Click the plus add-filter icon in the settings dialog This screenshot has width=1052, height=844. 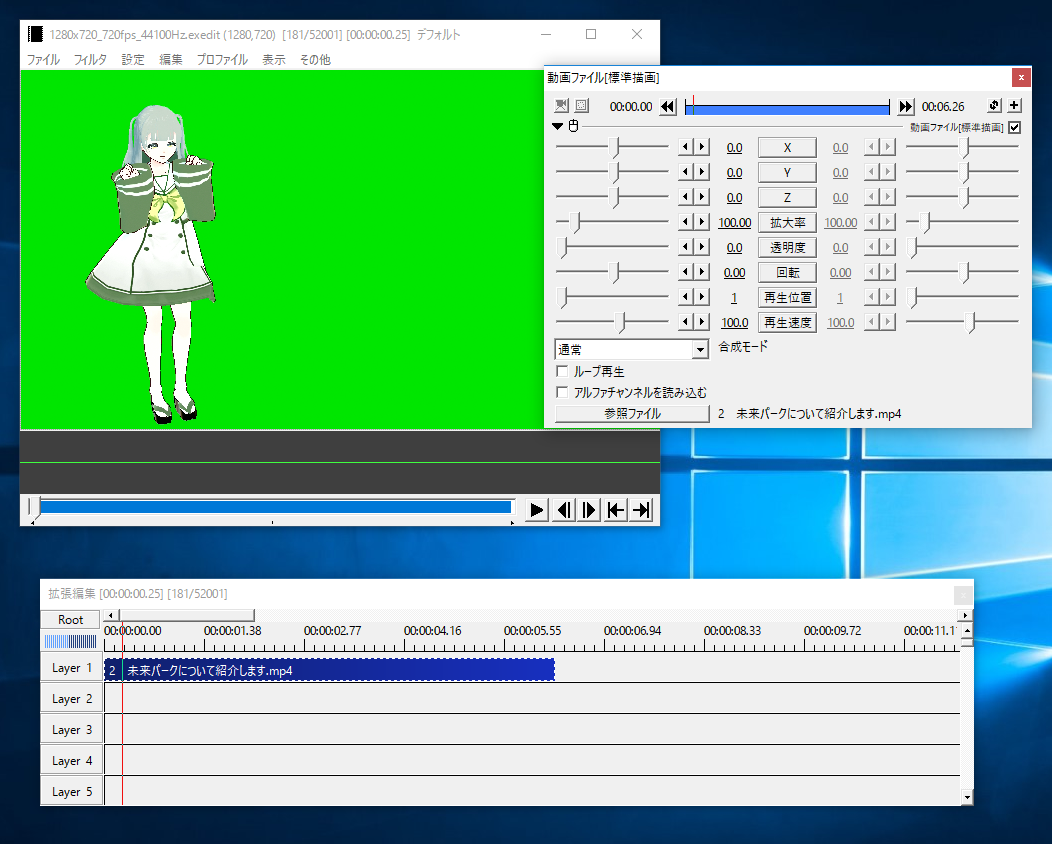coord(1015,105)
